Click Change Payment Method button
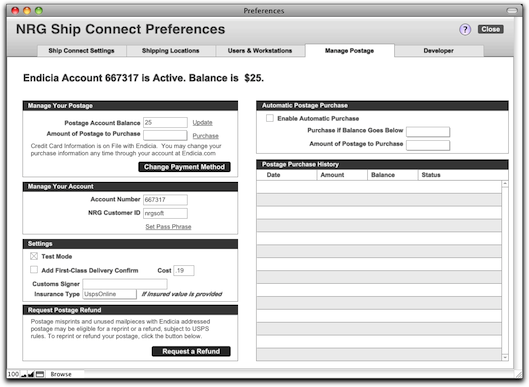Screen dimensions: 529x387 coord(184,167)
